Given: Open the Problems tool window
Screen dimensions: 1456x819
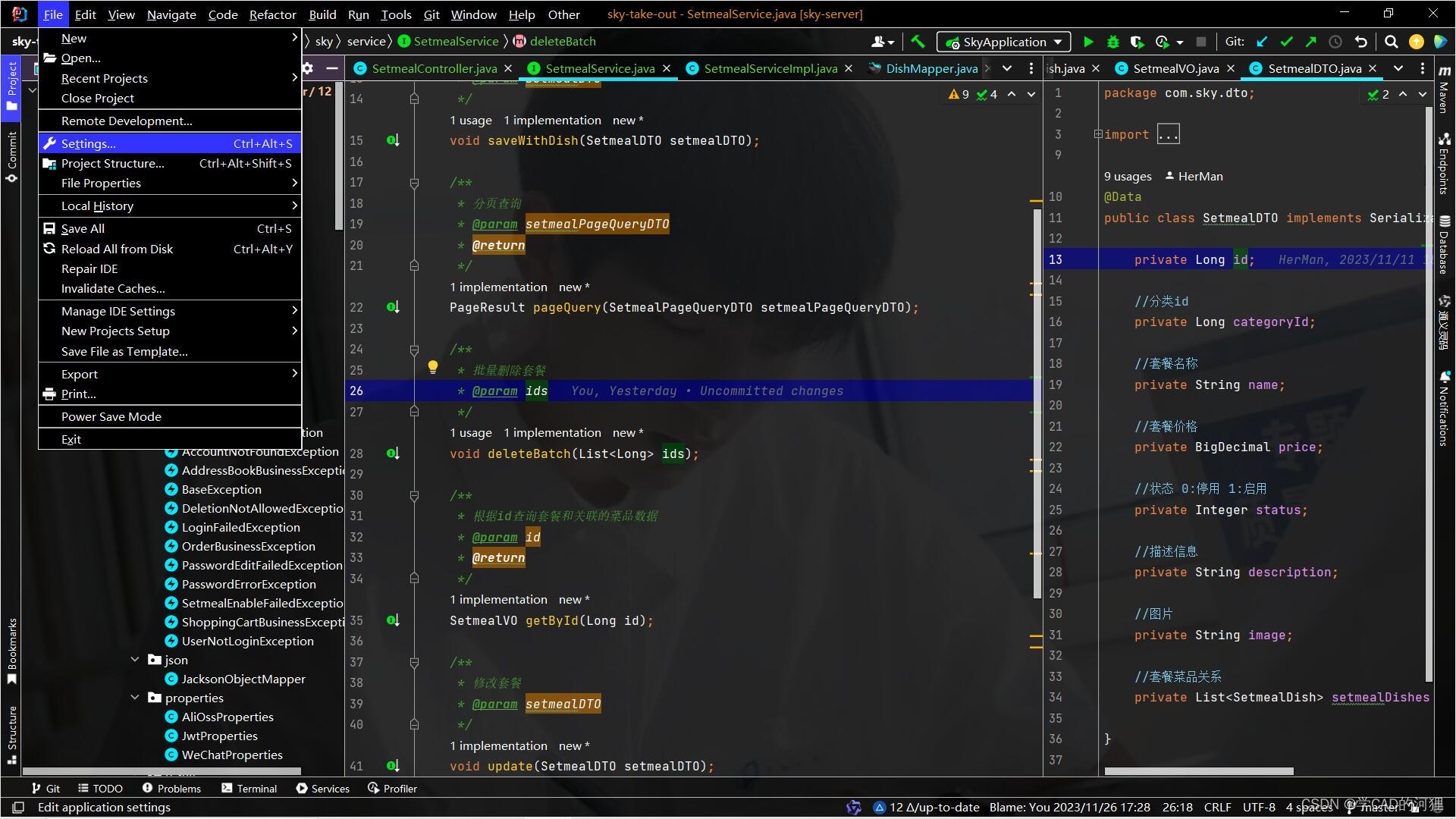Looking at the screenshot, I should [171, 788].
